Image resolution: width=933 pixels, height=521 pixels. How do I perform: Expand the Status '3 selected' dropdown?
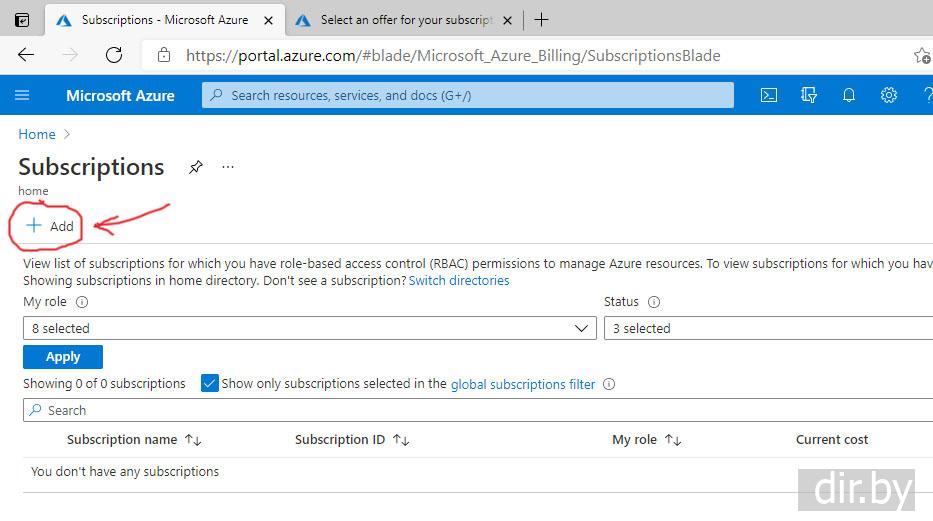[768, 328]
